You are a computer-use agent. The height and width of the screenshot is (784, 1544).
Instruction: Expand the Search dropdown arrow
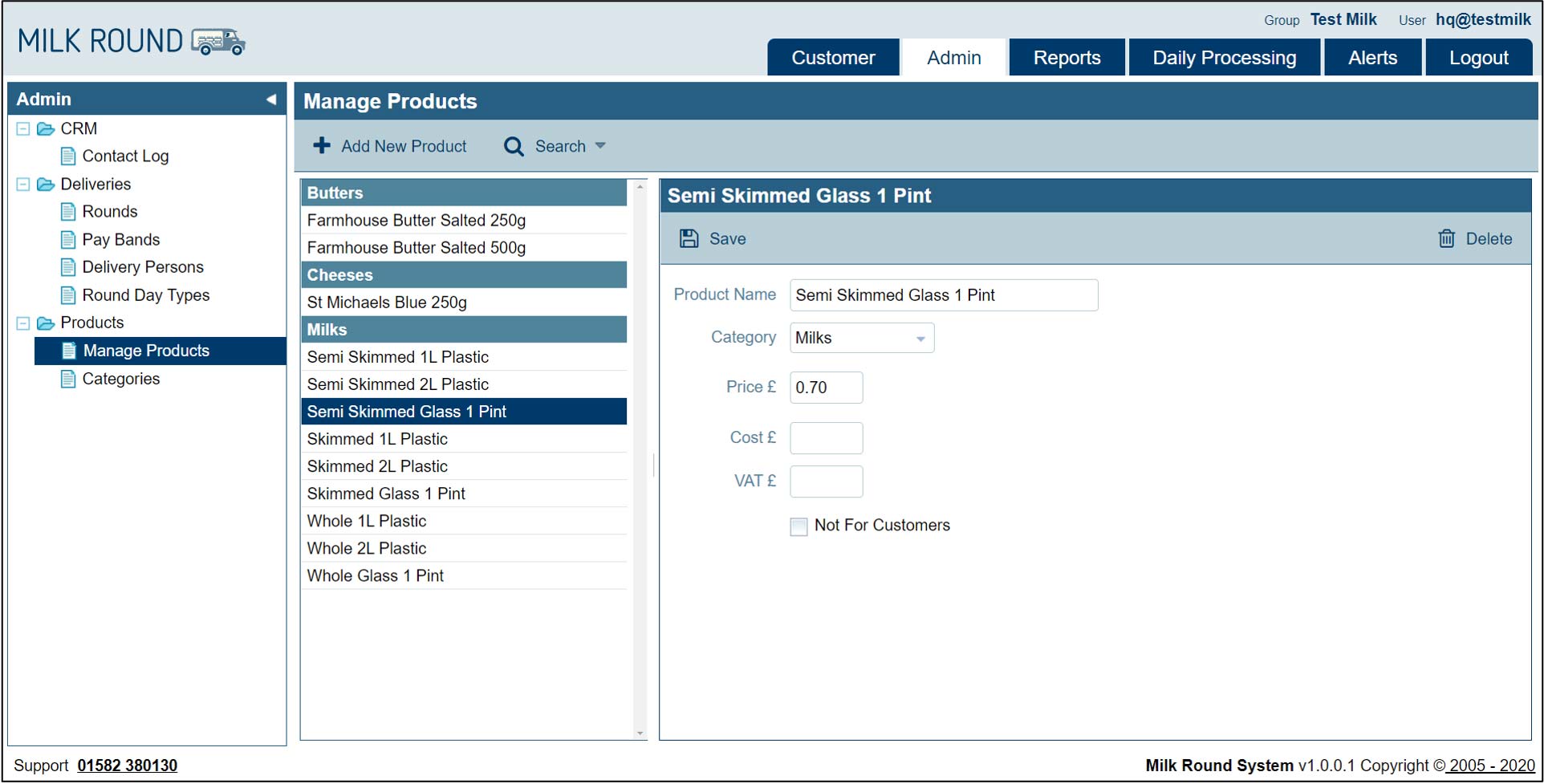click(600, 146)
